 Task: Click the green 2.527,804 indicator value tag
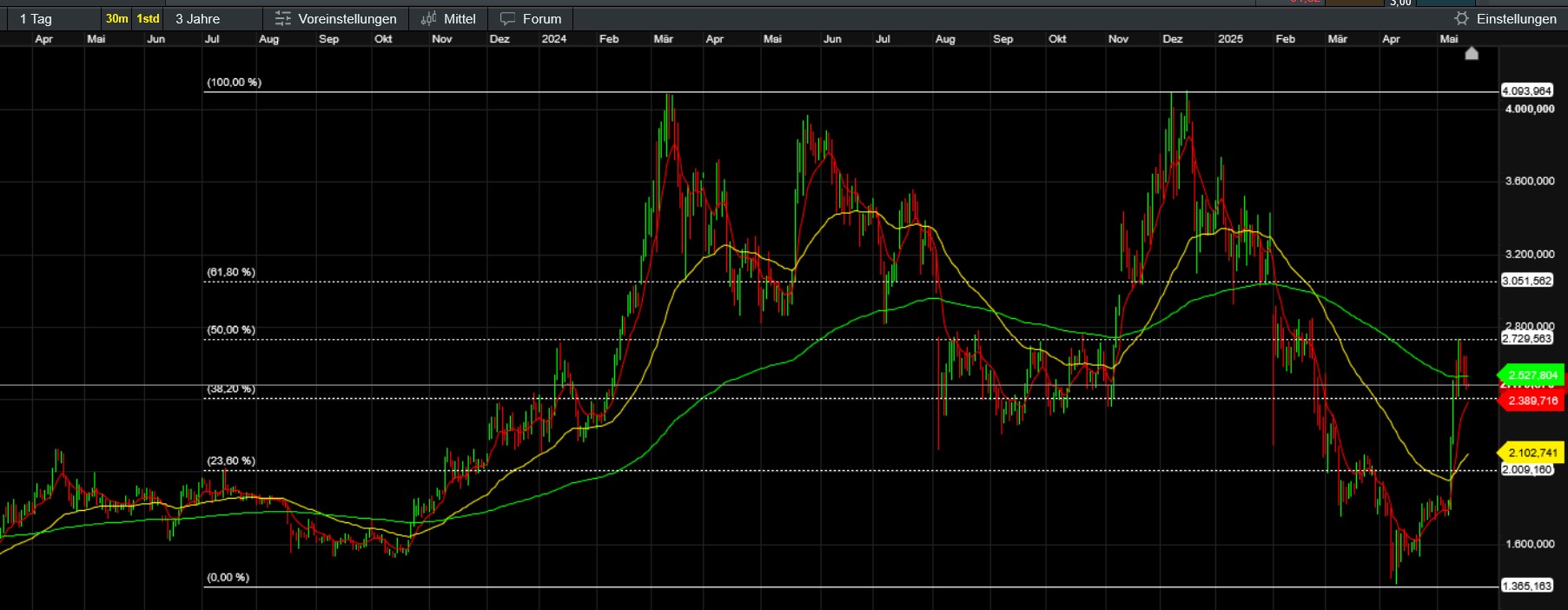1531,375
